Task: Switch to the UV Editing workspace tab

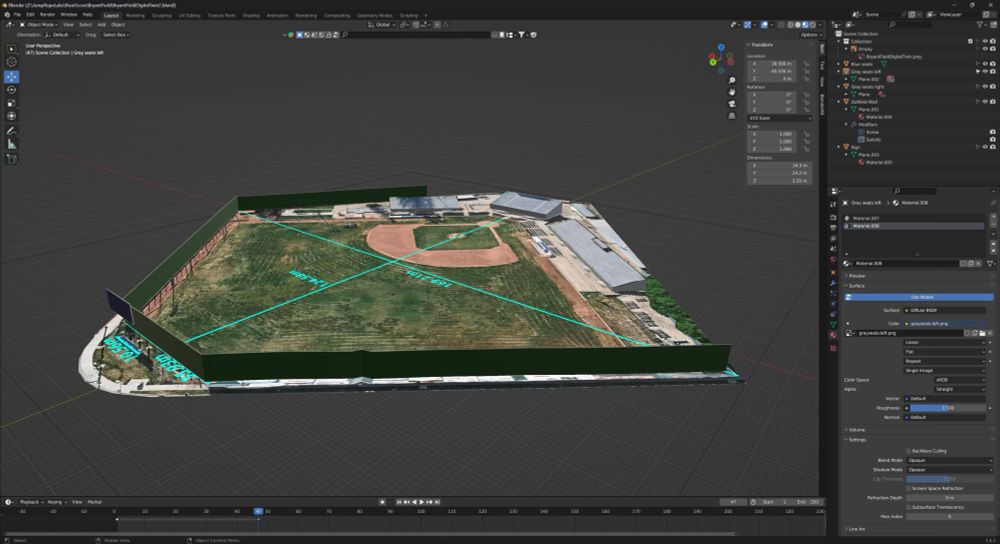Action: tap(189, 15)
